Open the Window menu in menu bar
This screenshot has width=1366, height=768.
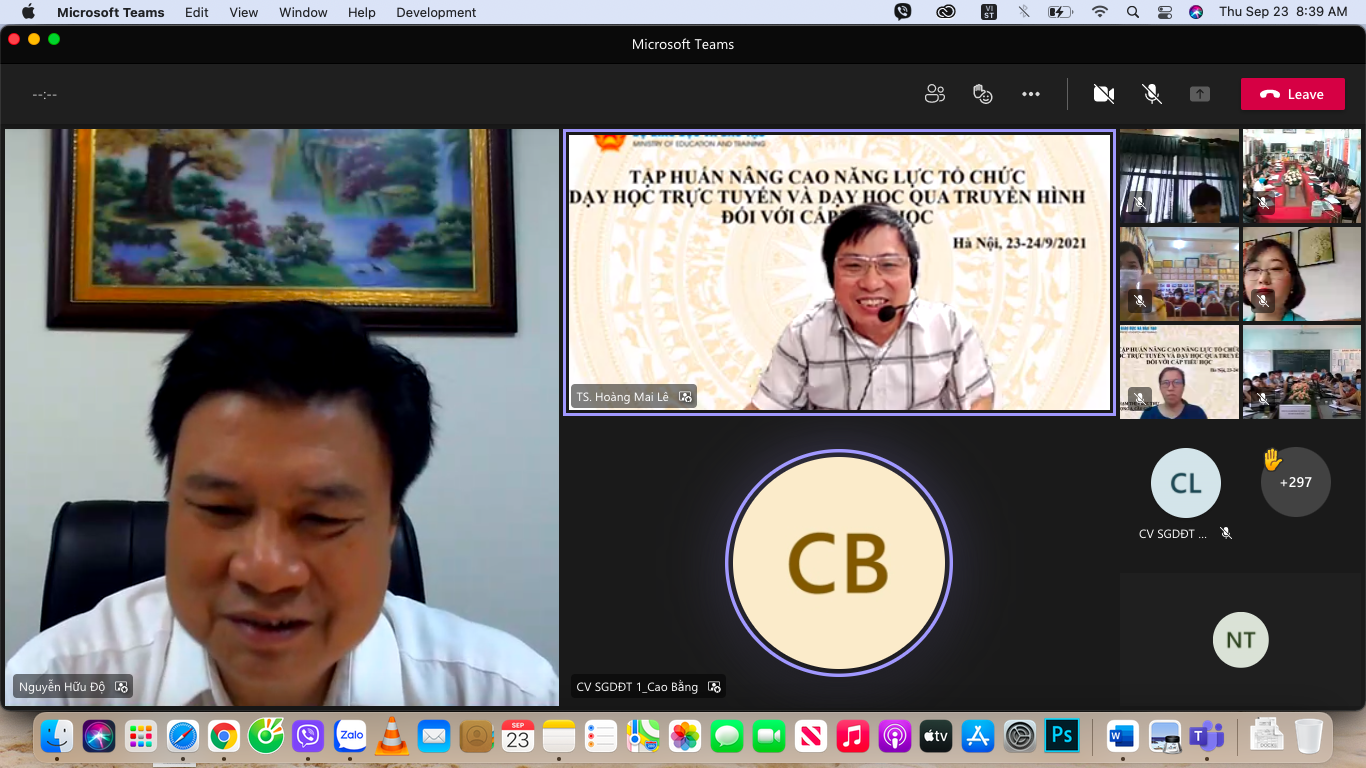pyautogui.click(x=303, y=12)
